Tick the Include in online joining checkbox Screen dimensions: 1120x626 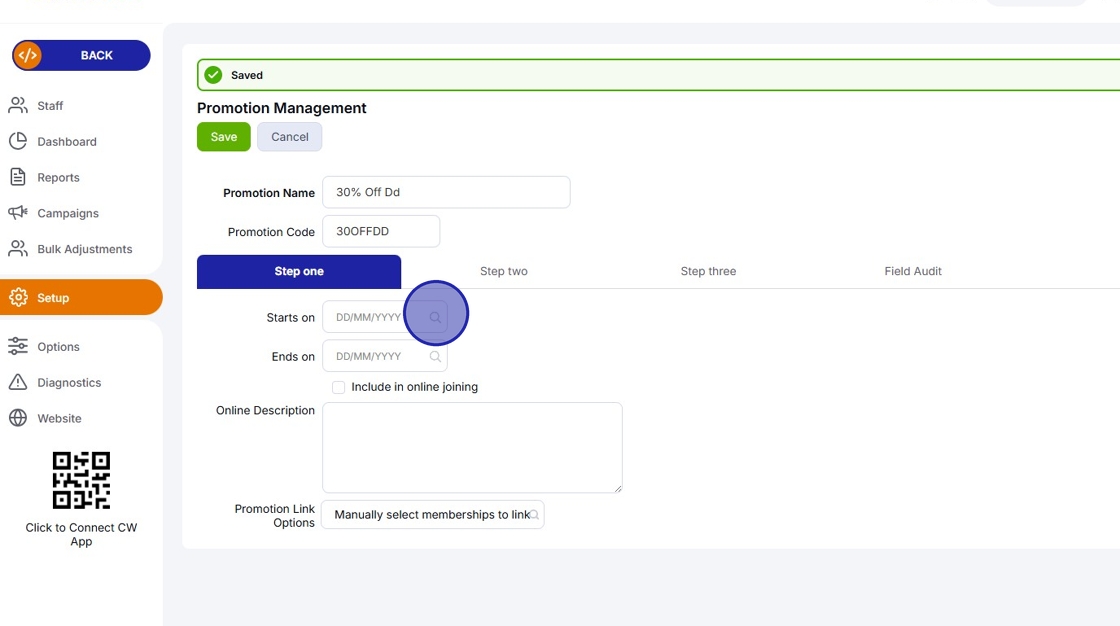point(339,387)
